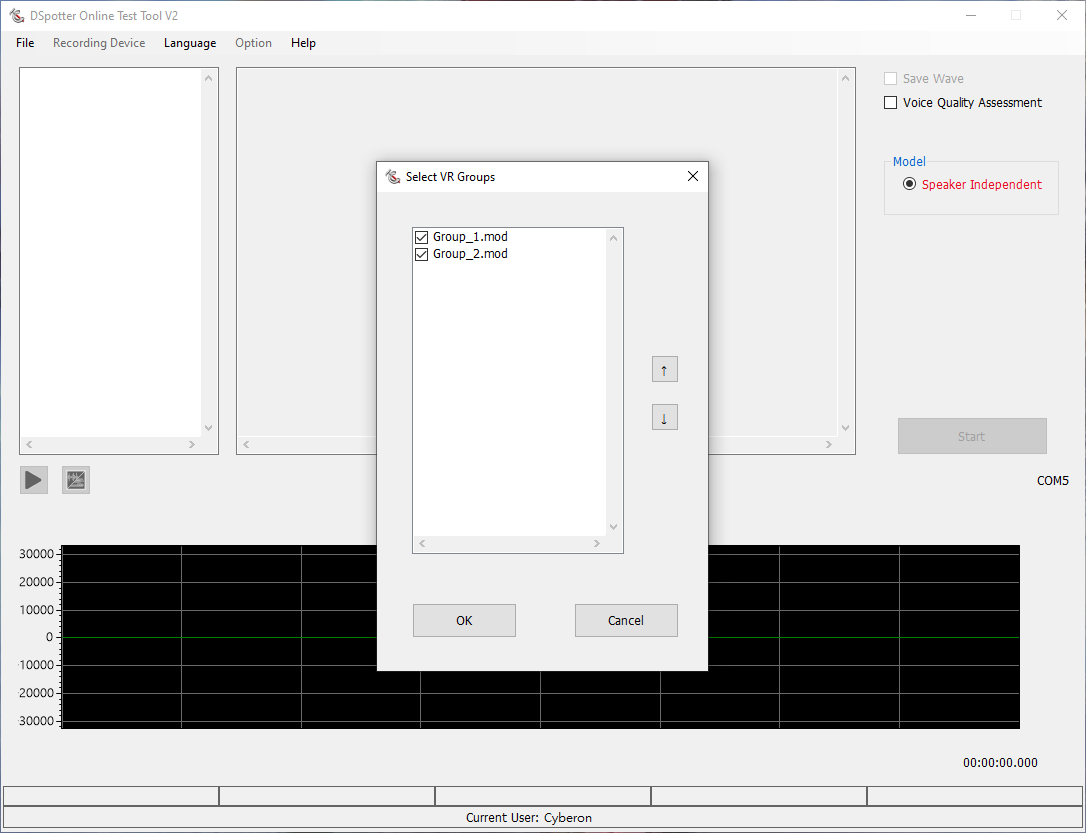Move selected group up with arrow button
The height and width of the screenshot is (833, 1086).
664,370
